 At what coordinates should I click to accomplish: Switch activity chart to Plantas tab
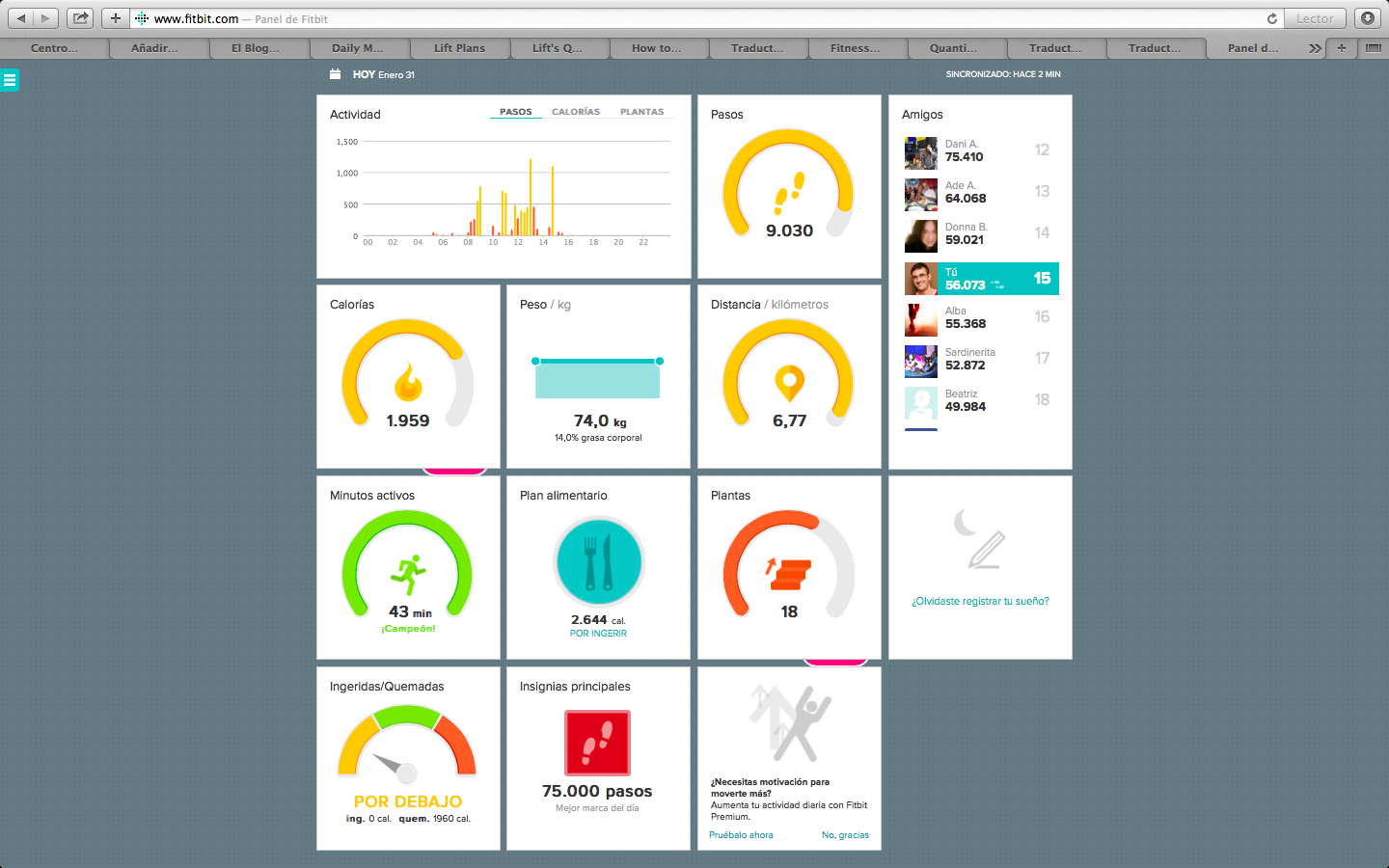point(641,112)
